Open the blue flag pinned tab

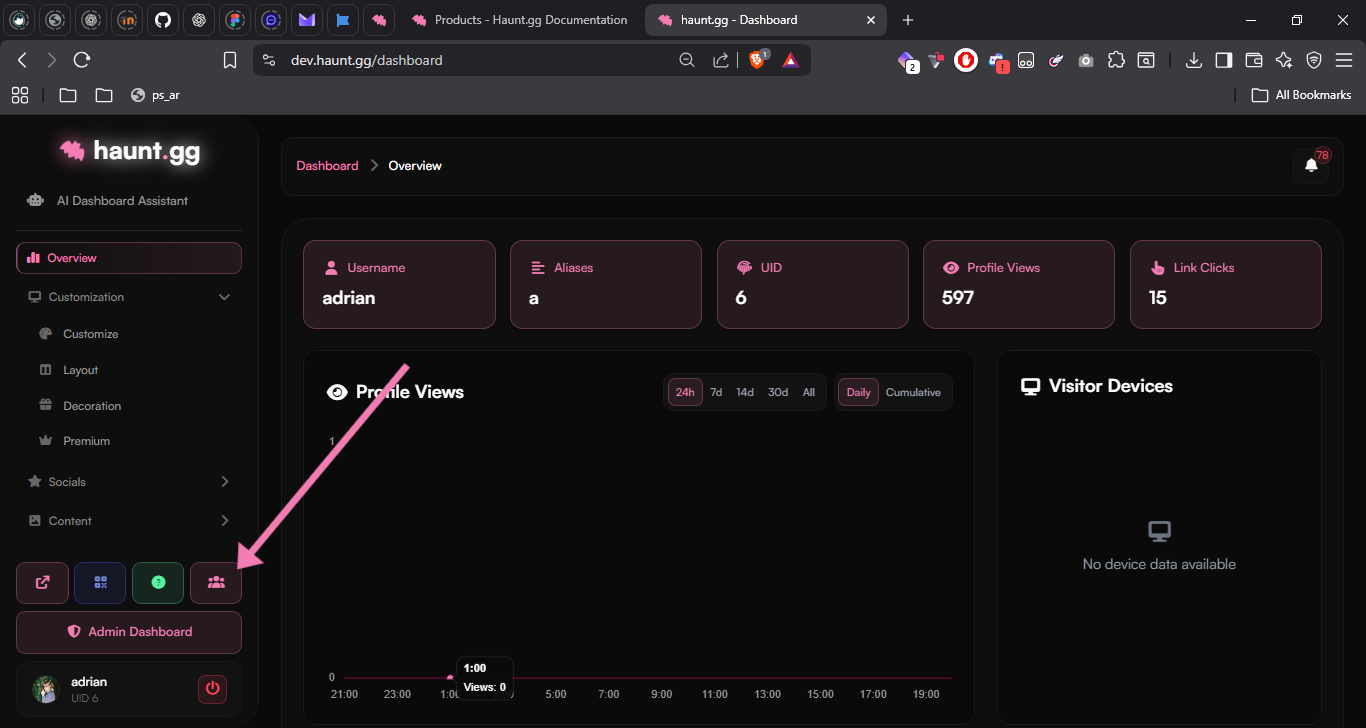[x=342, y=20]
